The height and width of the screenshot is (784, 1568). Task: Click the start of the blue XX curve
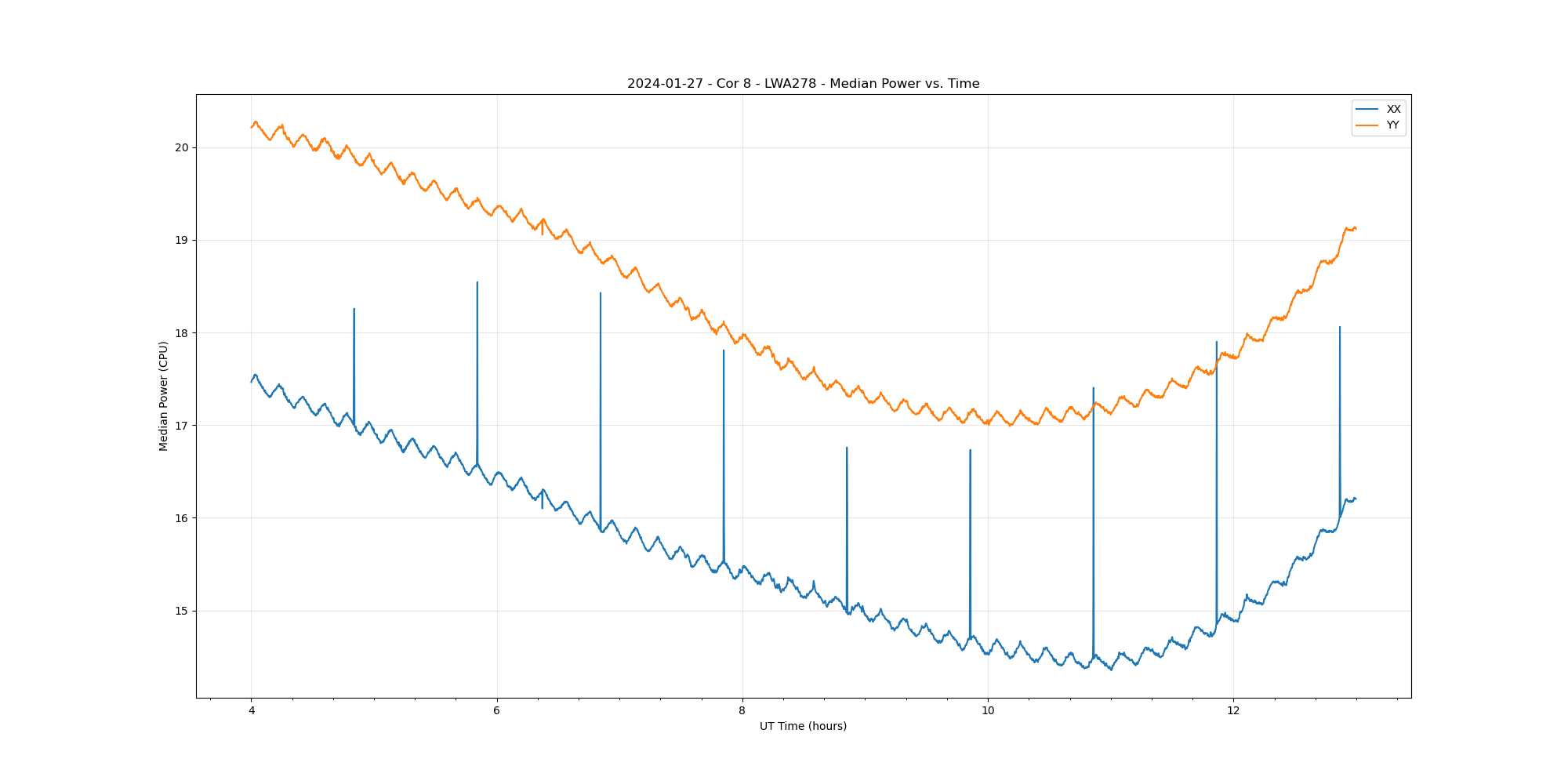(252, 381)
